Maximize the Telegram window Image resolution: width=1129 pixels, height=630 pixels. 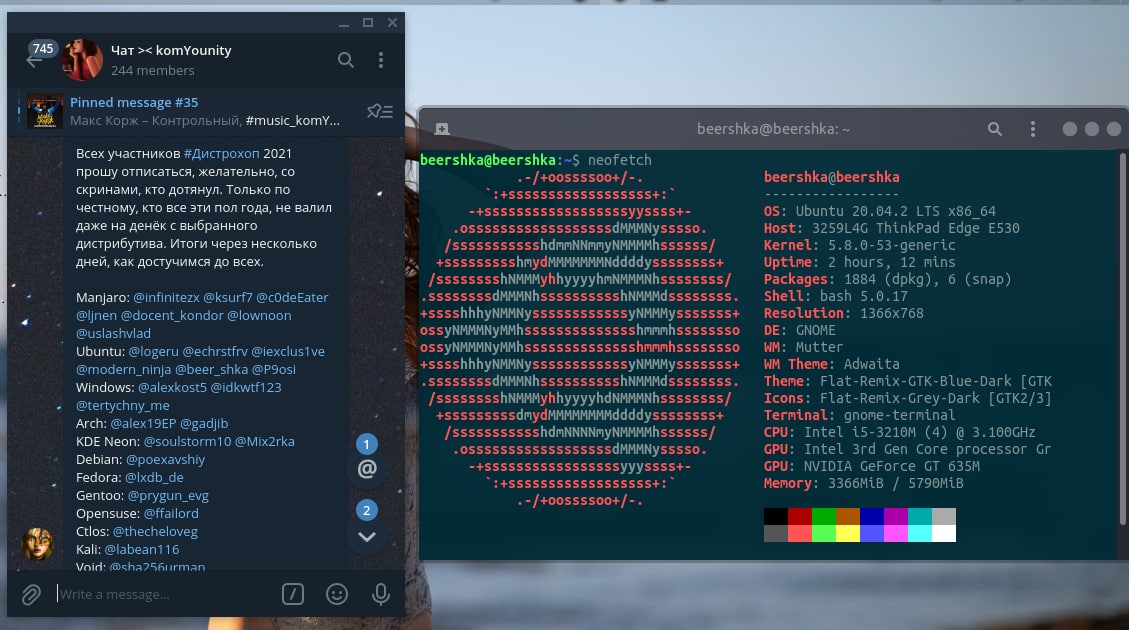click(x=368, y=23)
